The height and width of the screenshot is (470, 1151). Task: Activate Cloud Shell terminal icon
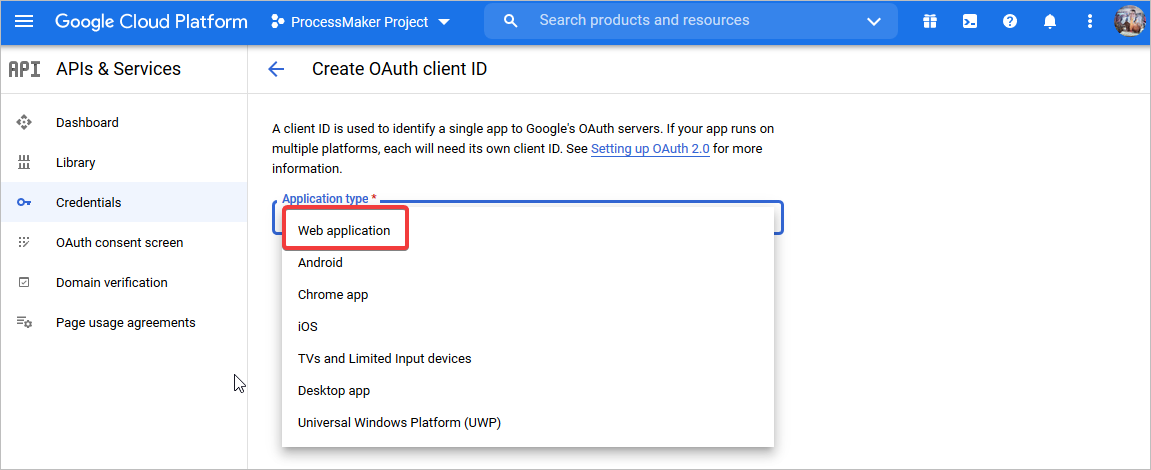pyautogui.click(x=970, y=21)
